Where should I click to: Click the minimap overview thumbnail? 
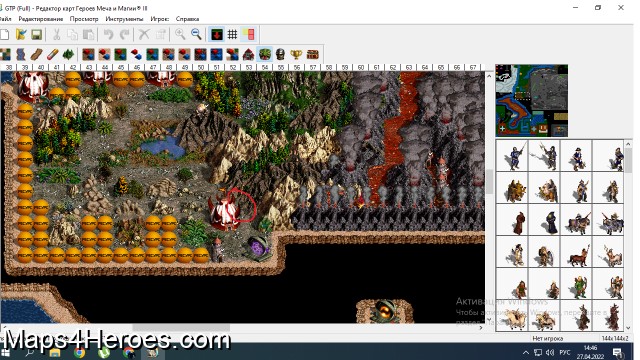click(x=531, y=100)
